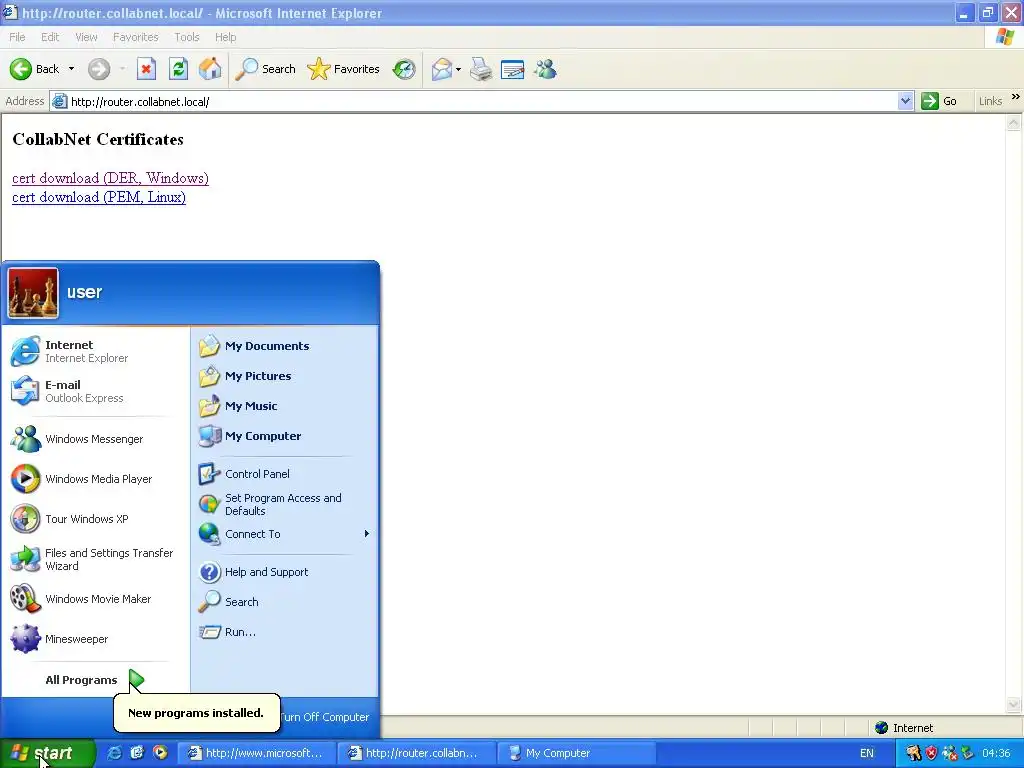The width and height of the screenshot is (1024, 768).
Task: Open cert download (DER, Windows) link
Action: [x=110, y=178]
